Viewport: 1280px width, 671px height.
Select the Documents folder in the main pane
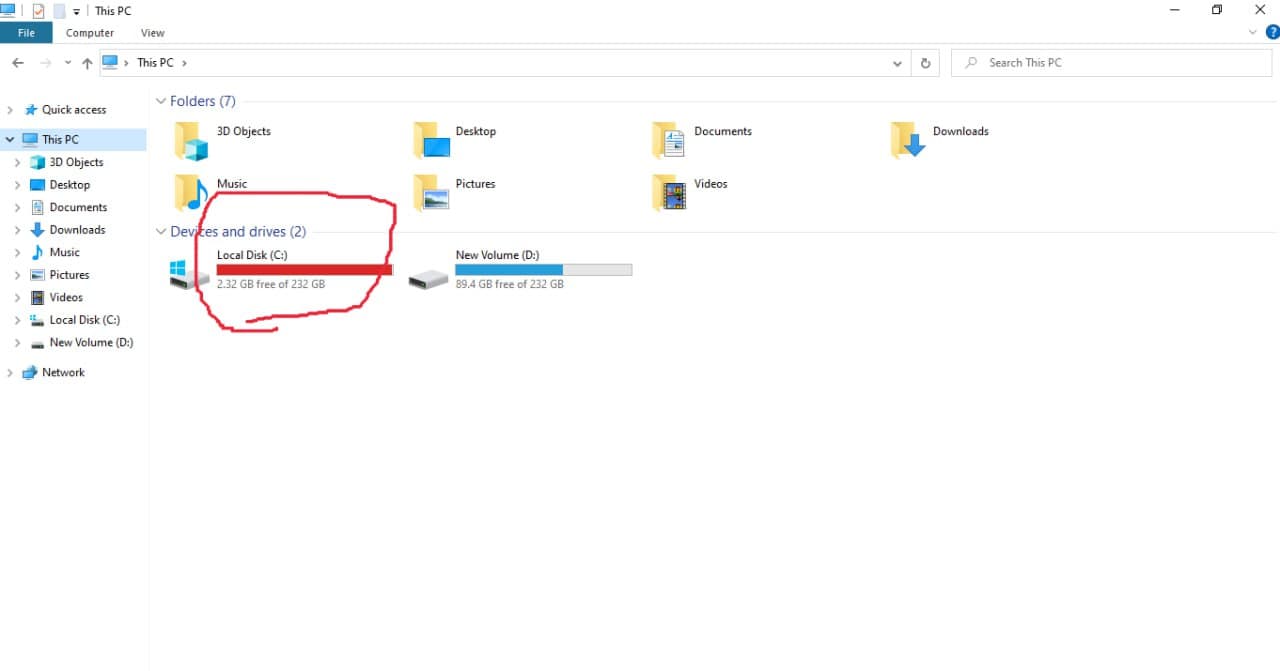(702, 140)
